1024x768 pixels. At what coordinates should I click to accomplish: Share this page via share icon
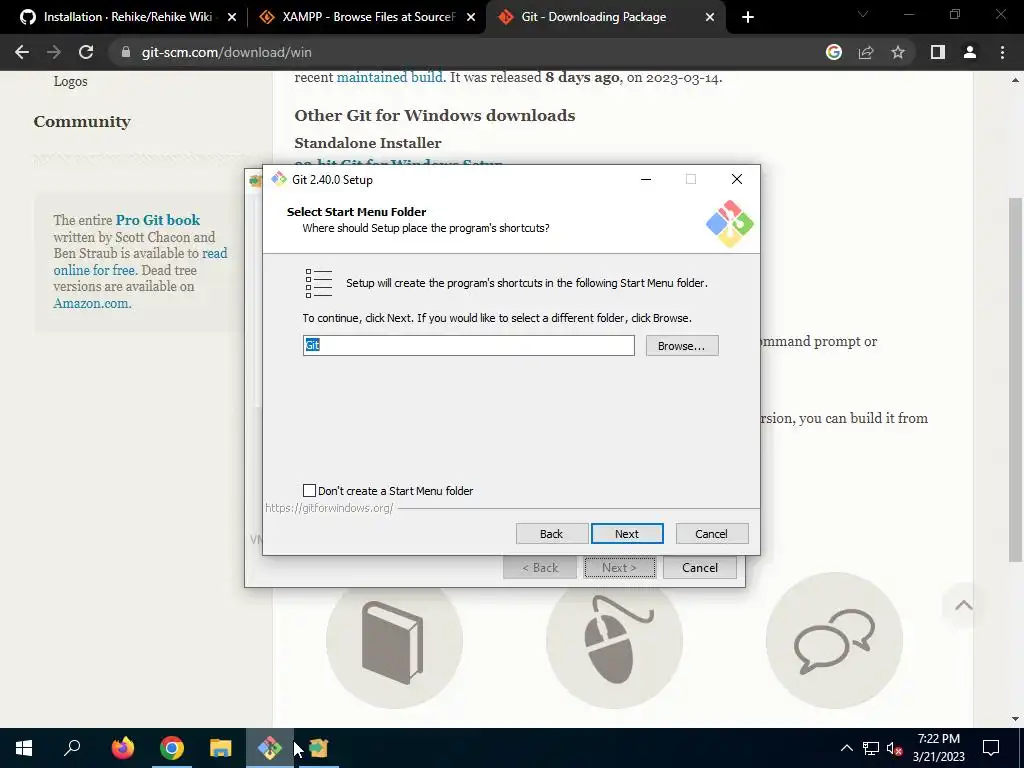point(866,52)
